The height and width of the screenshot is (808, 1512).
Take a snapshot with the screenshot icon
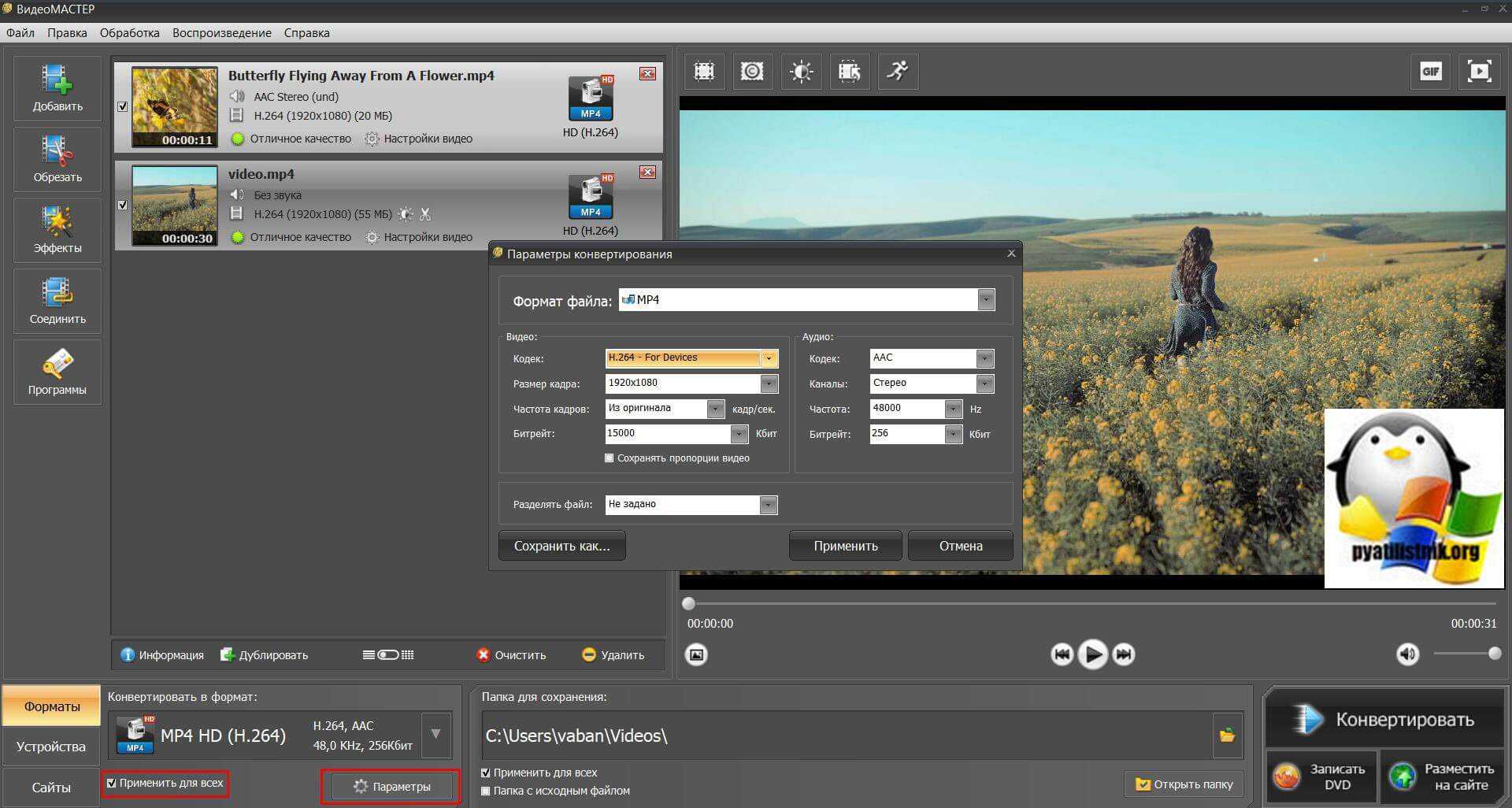coord(696,654)
